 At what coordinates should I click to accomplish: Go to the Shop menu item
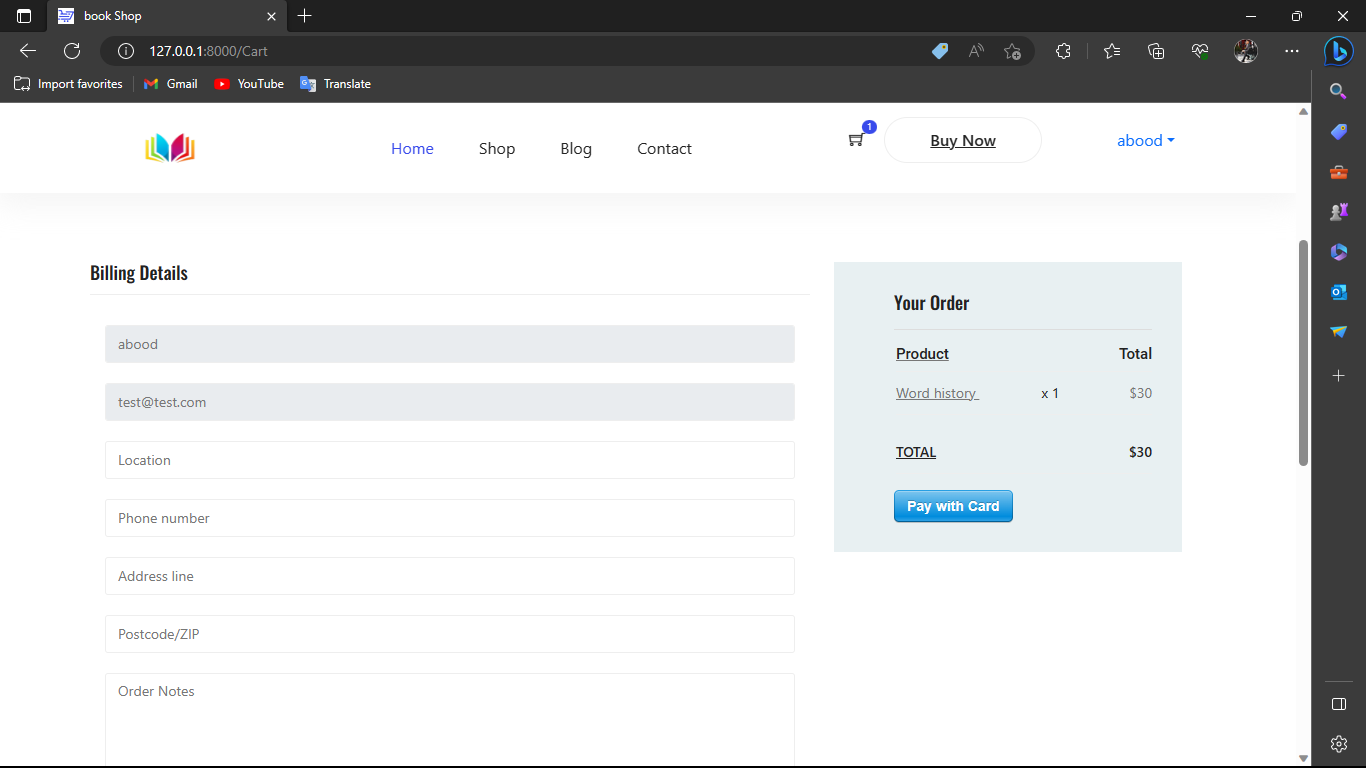tap(497, 149)
